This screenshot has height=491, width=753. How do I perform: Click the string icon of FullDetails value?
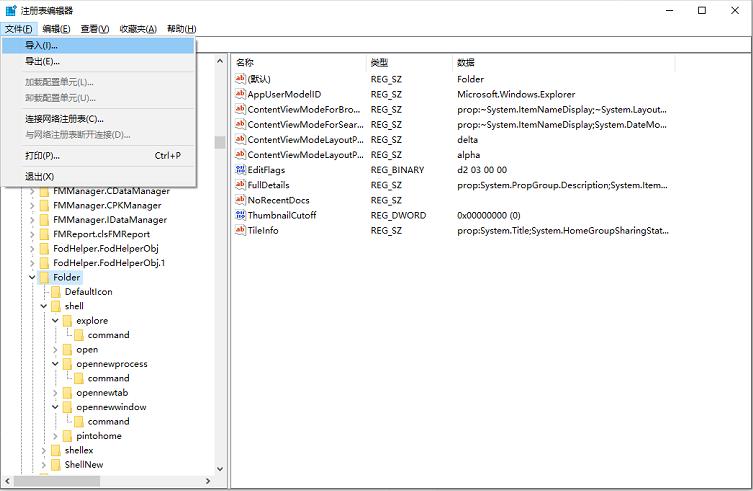[x=240, y=184]
